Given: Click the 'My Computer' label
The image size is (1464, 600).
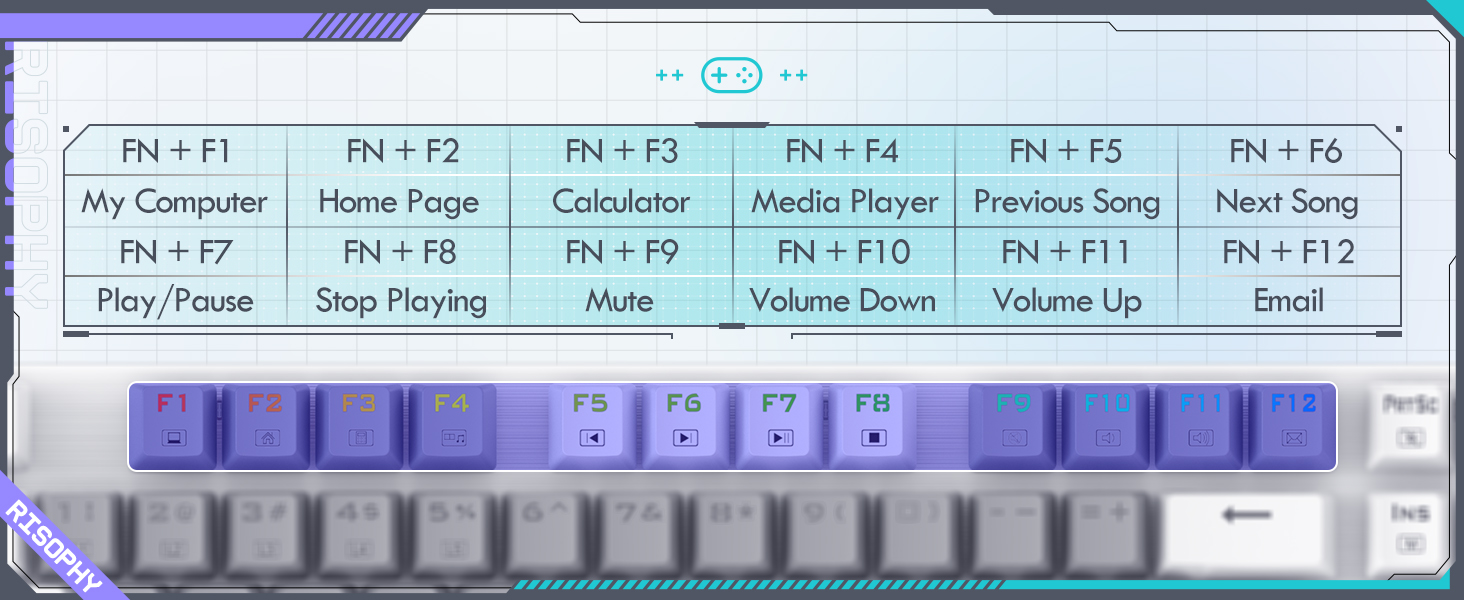Looking at the screenshot, I should click(x=175, y=203).
